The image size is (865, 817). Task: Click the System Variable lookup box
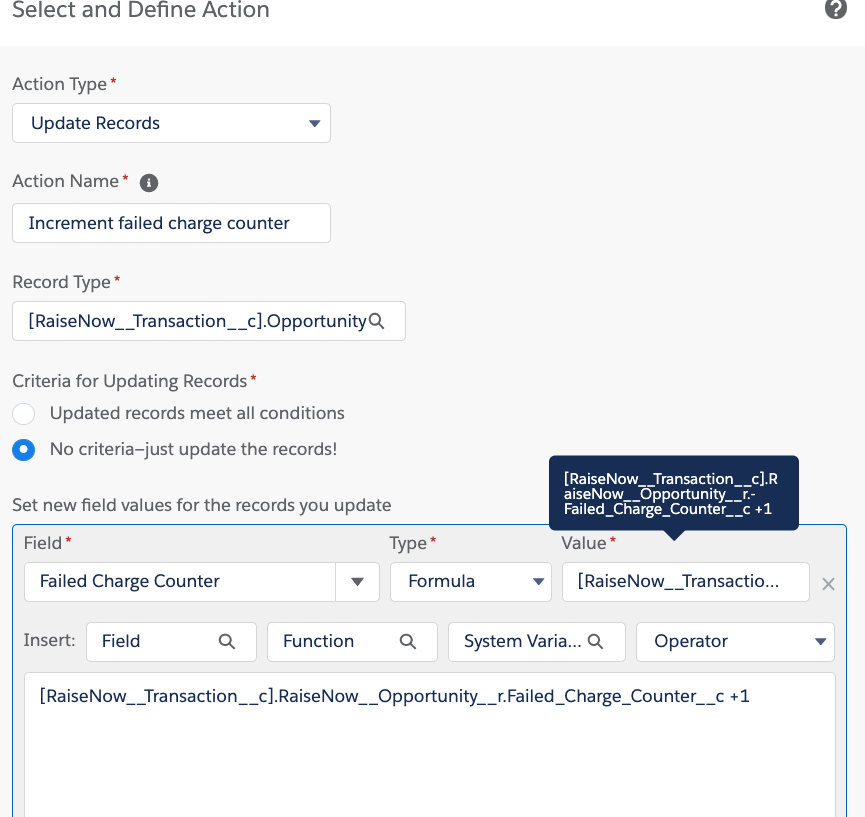pyautogui.click(x=537, y=642)
